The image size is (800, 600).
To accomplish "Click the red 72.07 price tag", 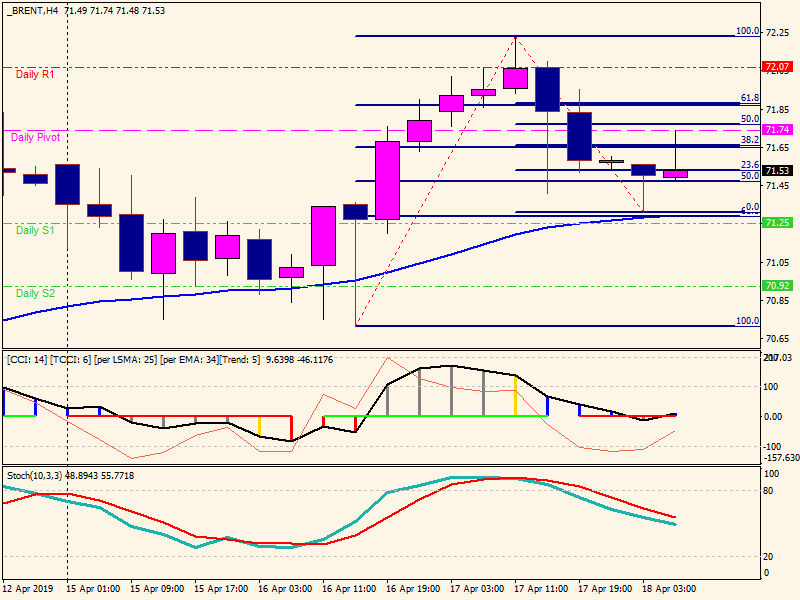I will coord(777,67).
